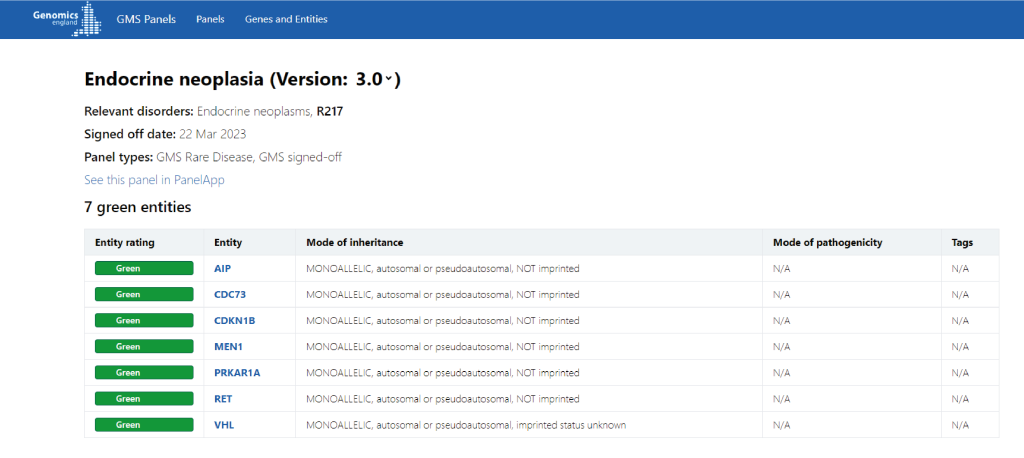Click the RET gene link
This screenshot has width=1024, height=458.
pyautogui.click(x=223, y=399)
